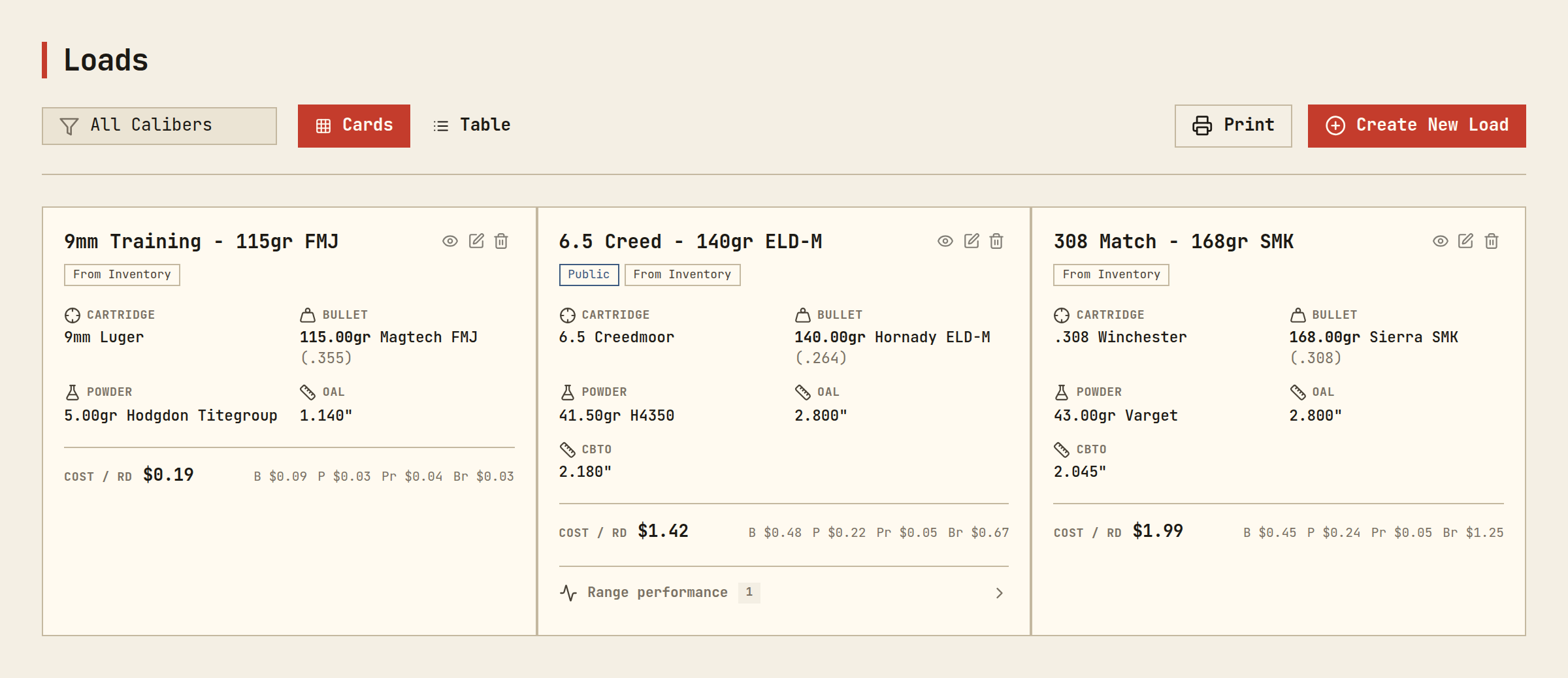The height and width of the screenshot is (678, 1568).
Task: Click the 6.5 Creedmoor cartridge value
Action: [617, 338]
